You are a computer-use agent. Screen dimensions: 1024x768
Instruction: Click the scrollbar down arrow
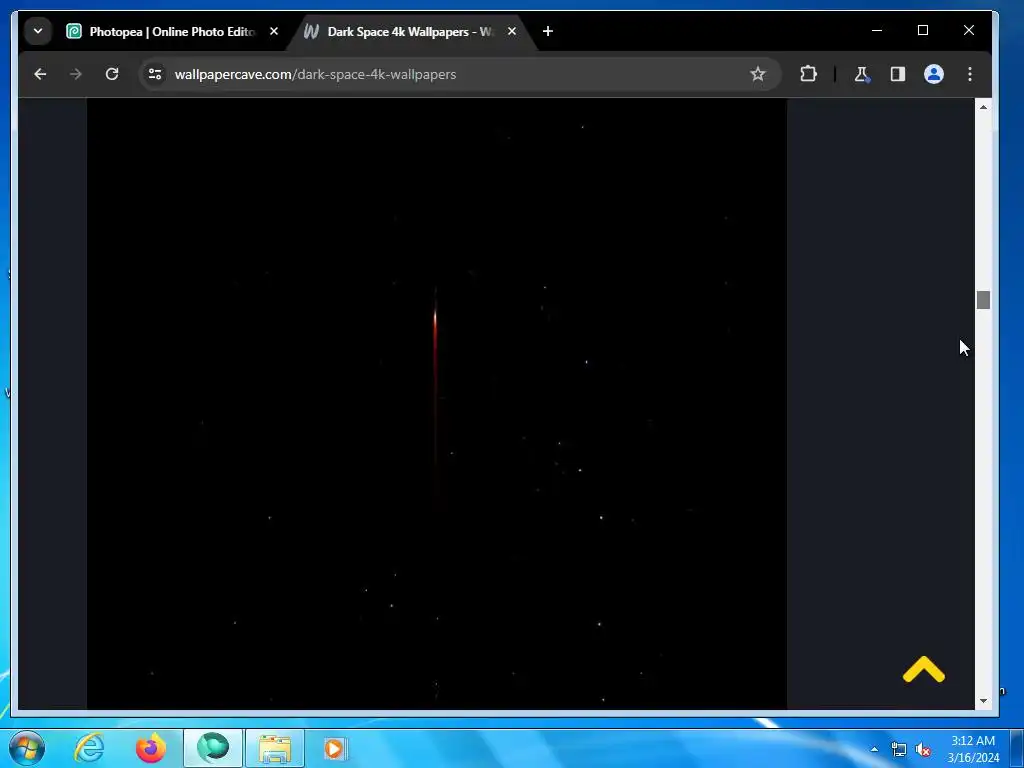pyautogui.click(x=984, y=701)
